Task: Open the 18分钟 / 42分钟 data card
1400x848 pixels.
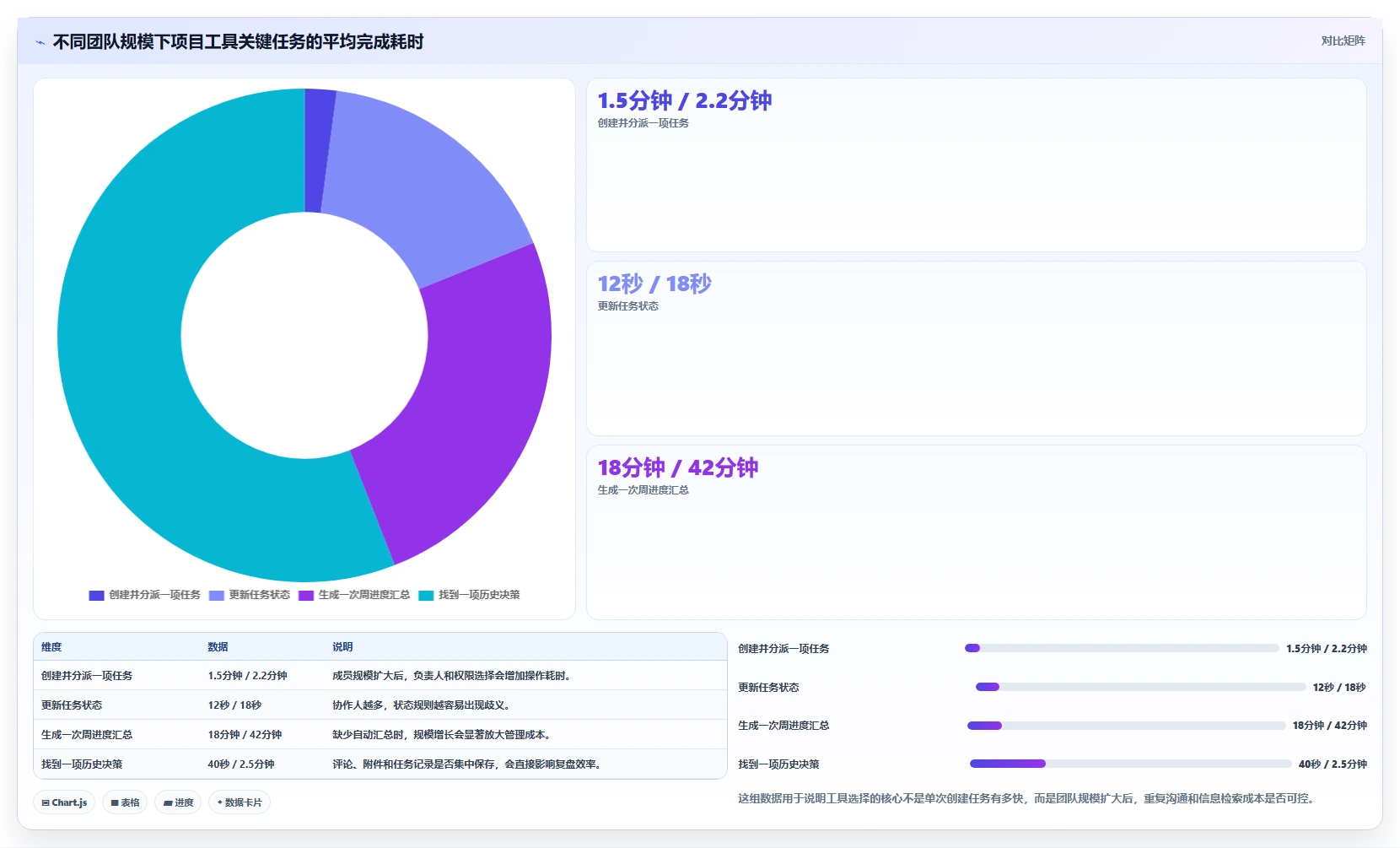Action: click(x=977, y=532)
